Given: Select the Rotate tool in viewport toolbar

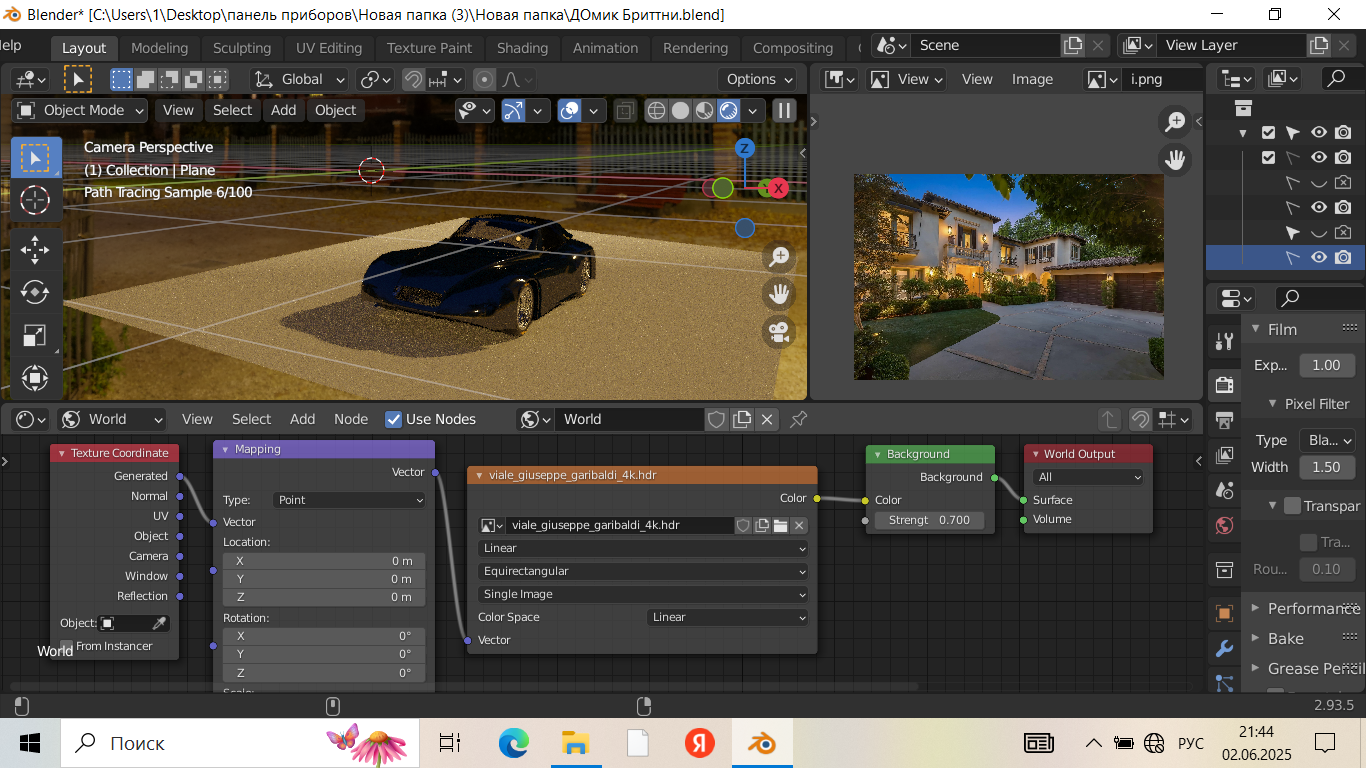Looking at the screenshot, I should pyautogui.click(x=35, y=292).
